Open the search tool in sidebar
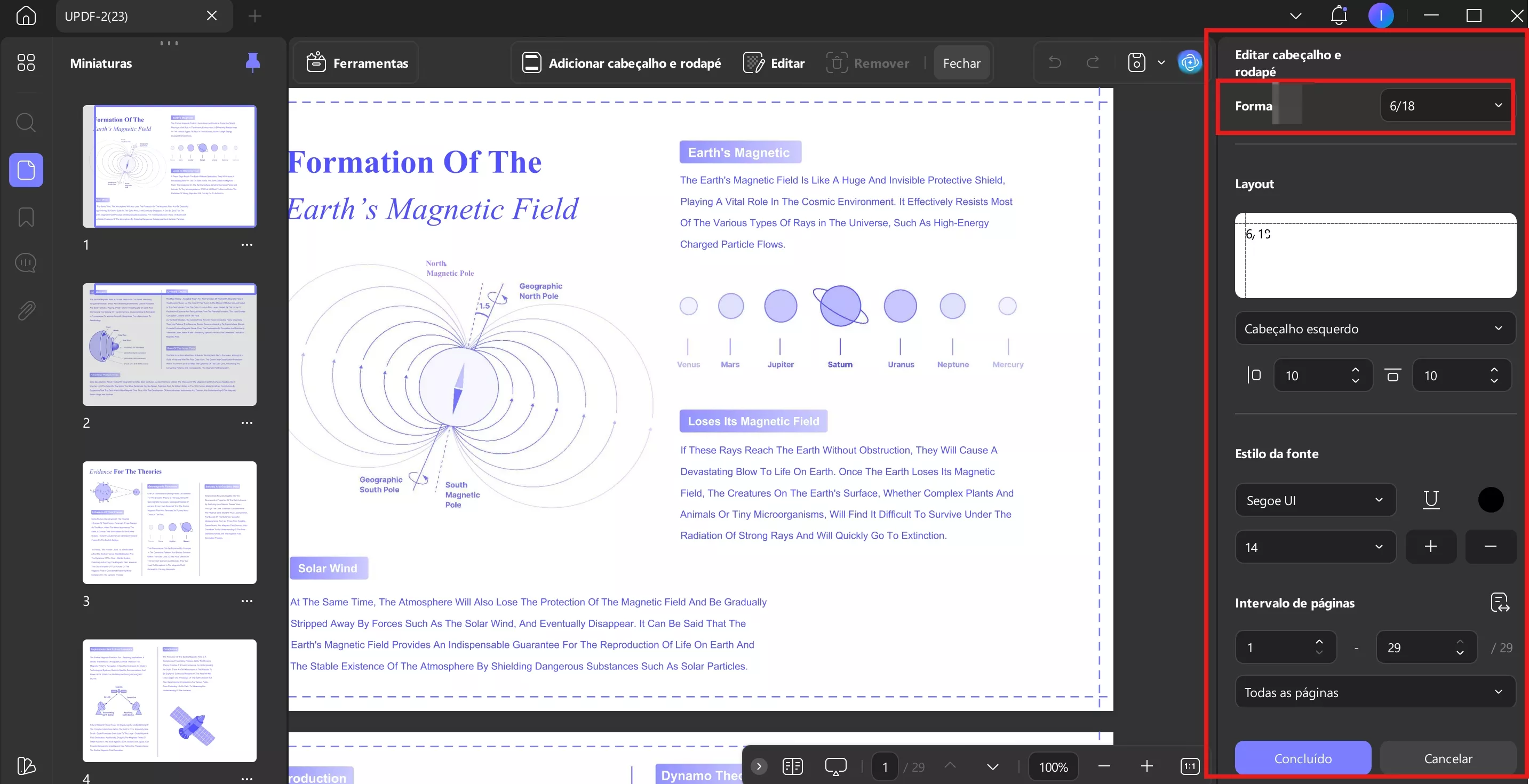The height and width of the screenshot is (784, 1529). 26,123
